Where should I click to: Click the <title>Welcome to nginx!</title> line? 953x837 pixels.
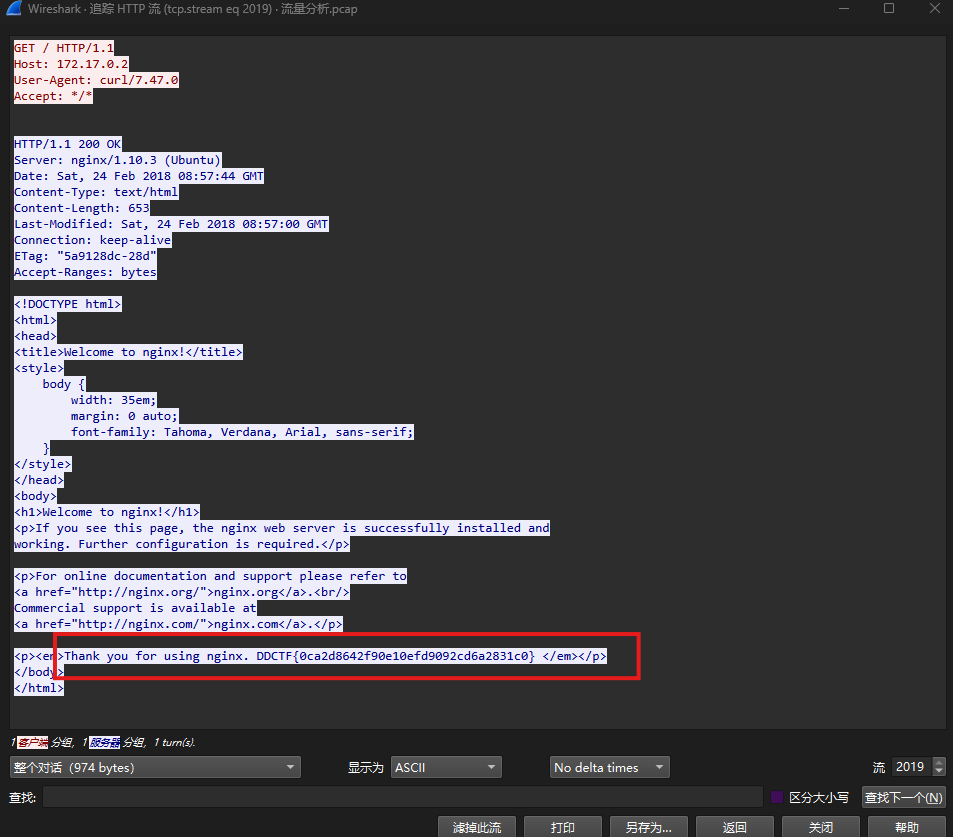128,352
